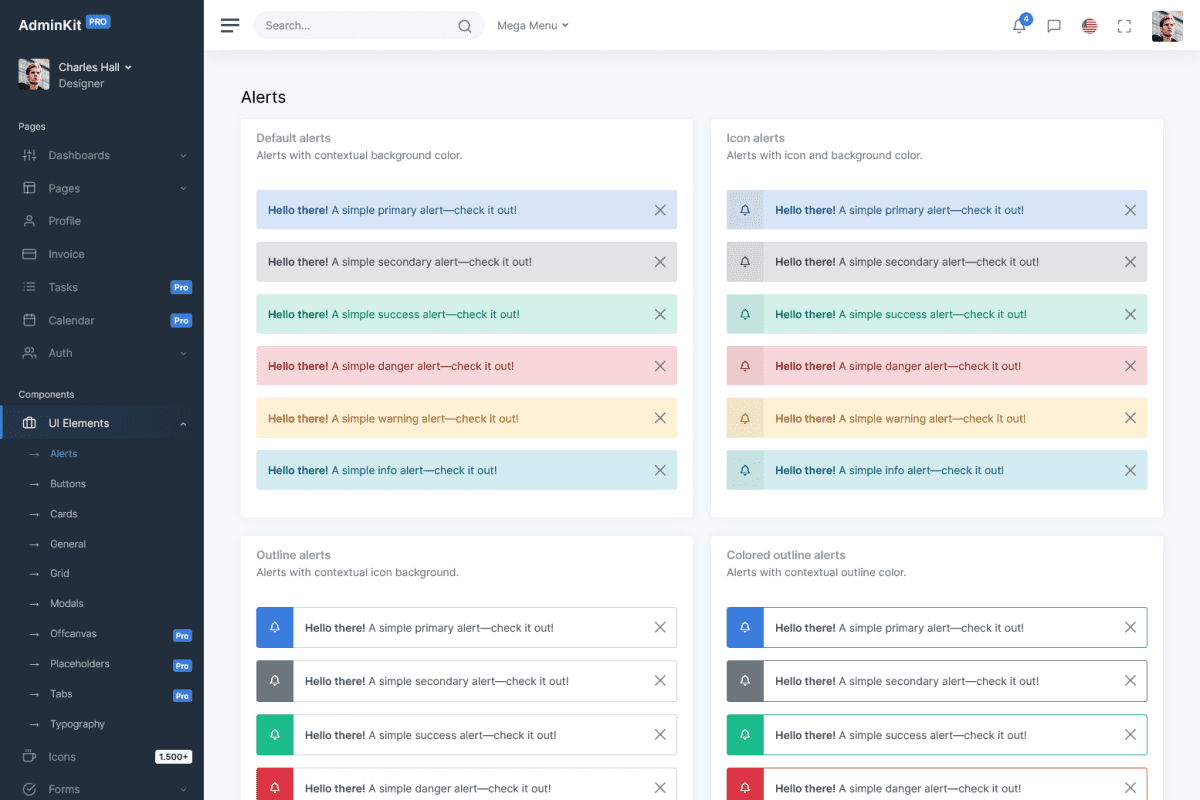
Task: Close the icon alert with info text
Action: point(1130,470)
